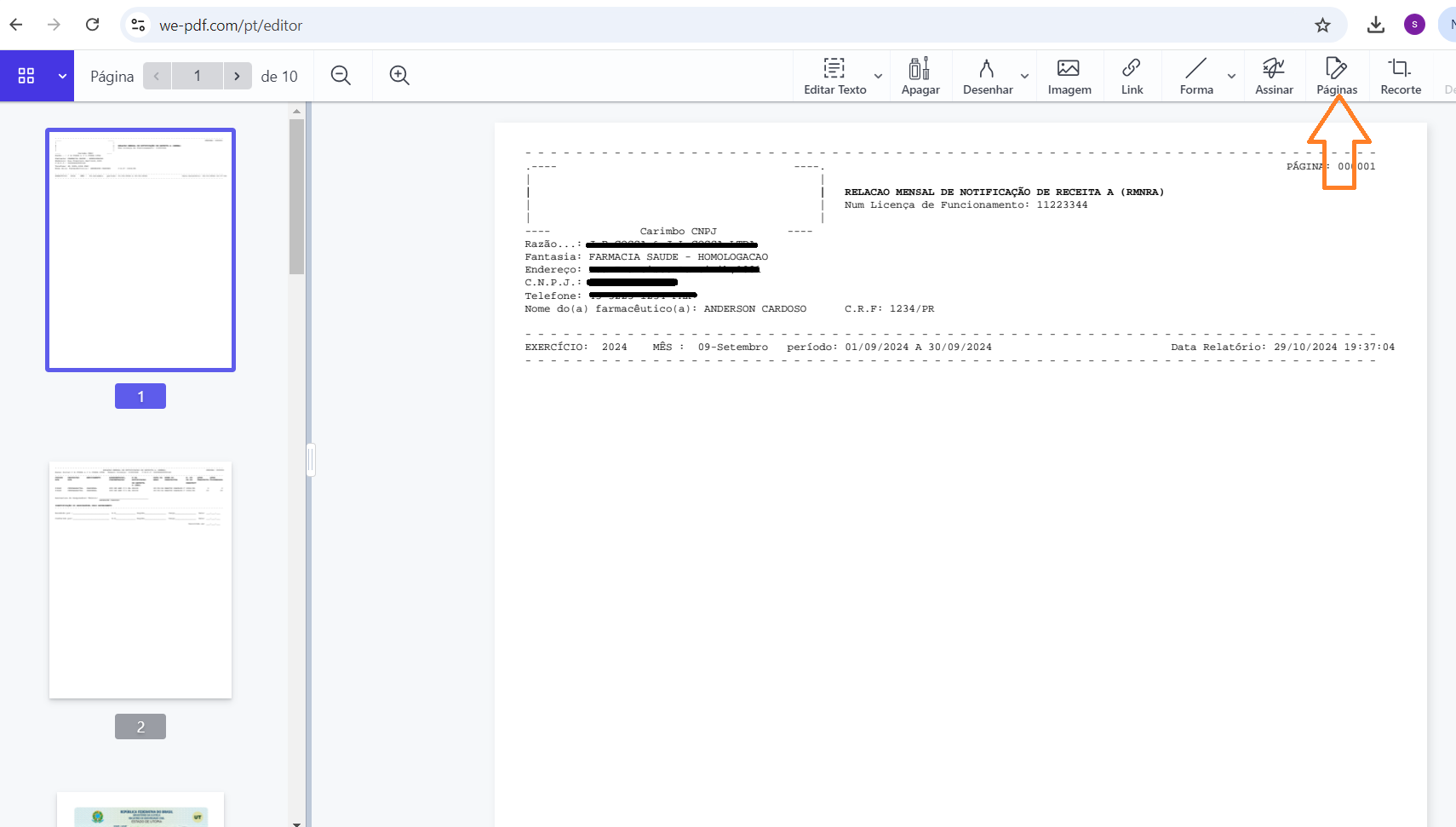The width and height of the screenshot is (1456, 827).
Task: Open the Assinar signature tool
Action: pos(1273,76)
